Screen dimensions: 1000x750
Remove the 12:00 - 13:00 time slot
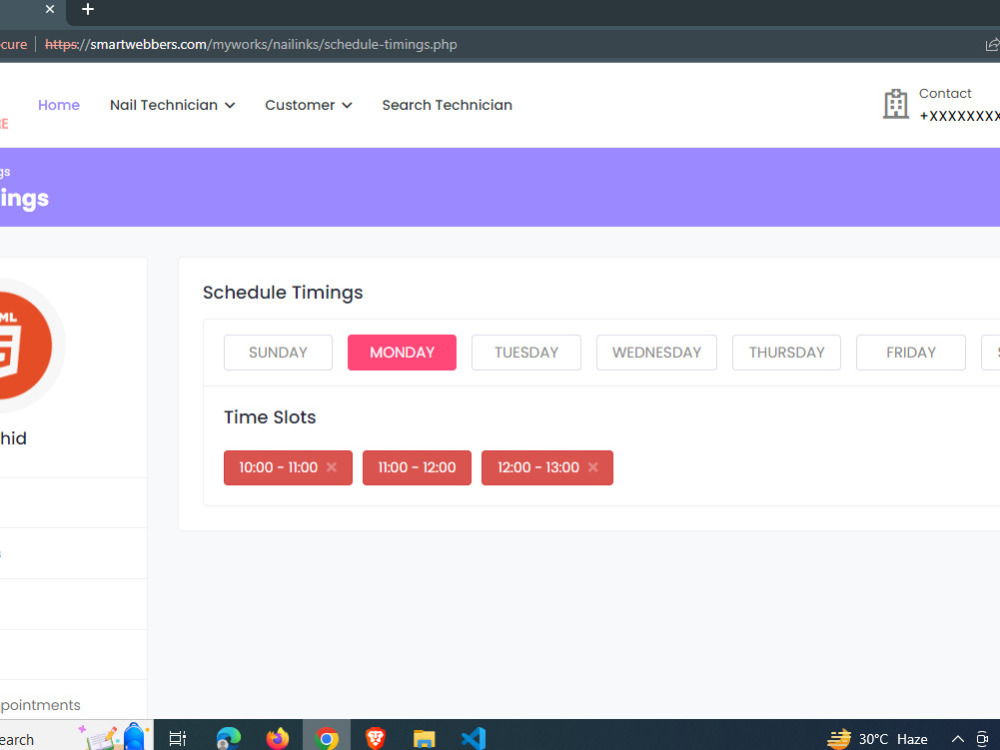593,467
